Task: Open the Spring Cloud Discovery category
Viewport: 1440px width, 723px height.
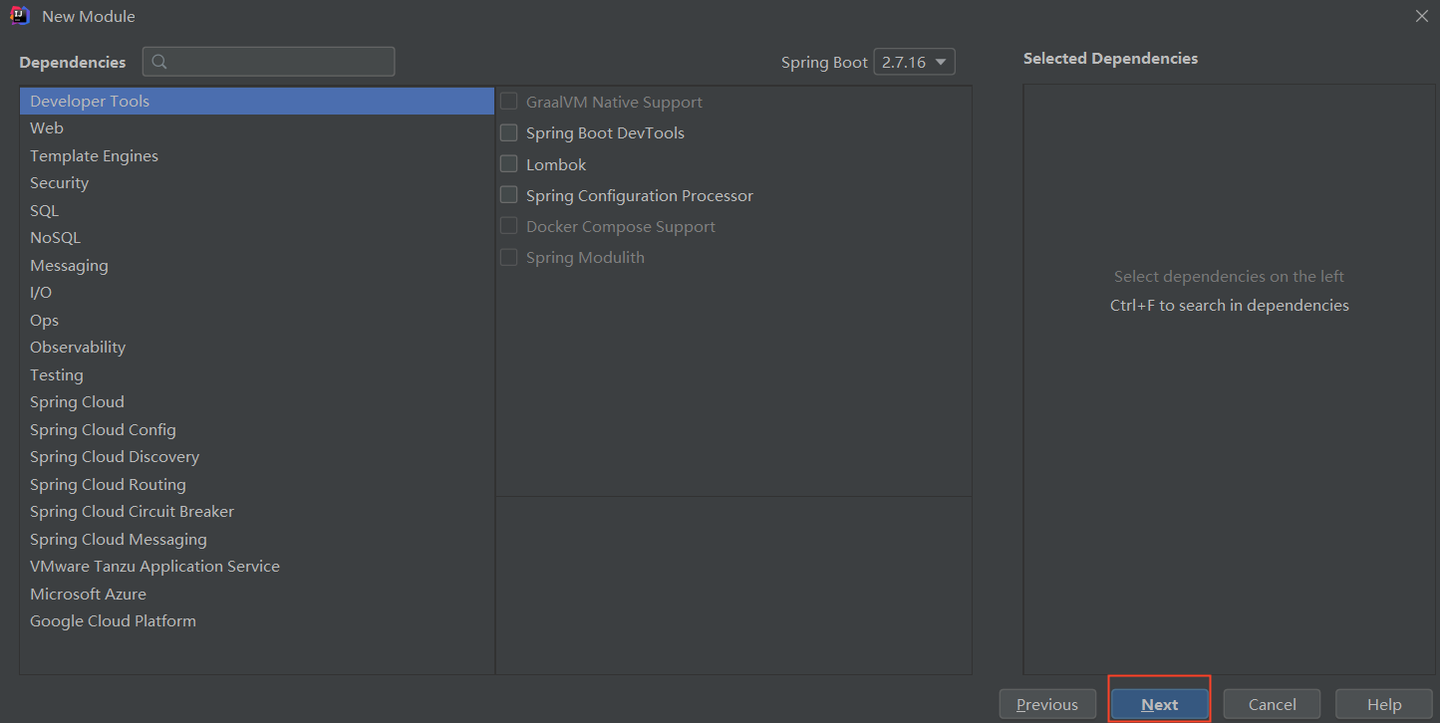Action: click(114, 457)
